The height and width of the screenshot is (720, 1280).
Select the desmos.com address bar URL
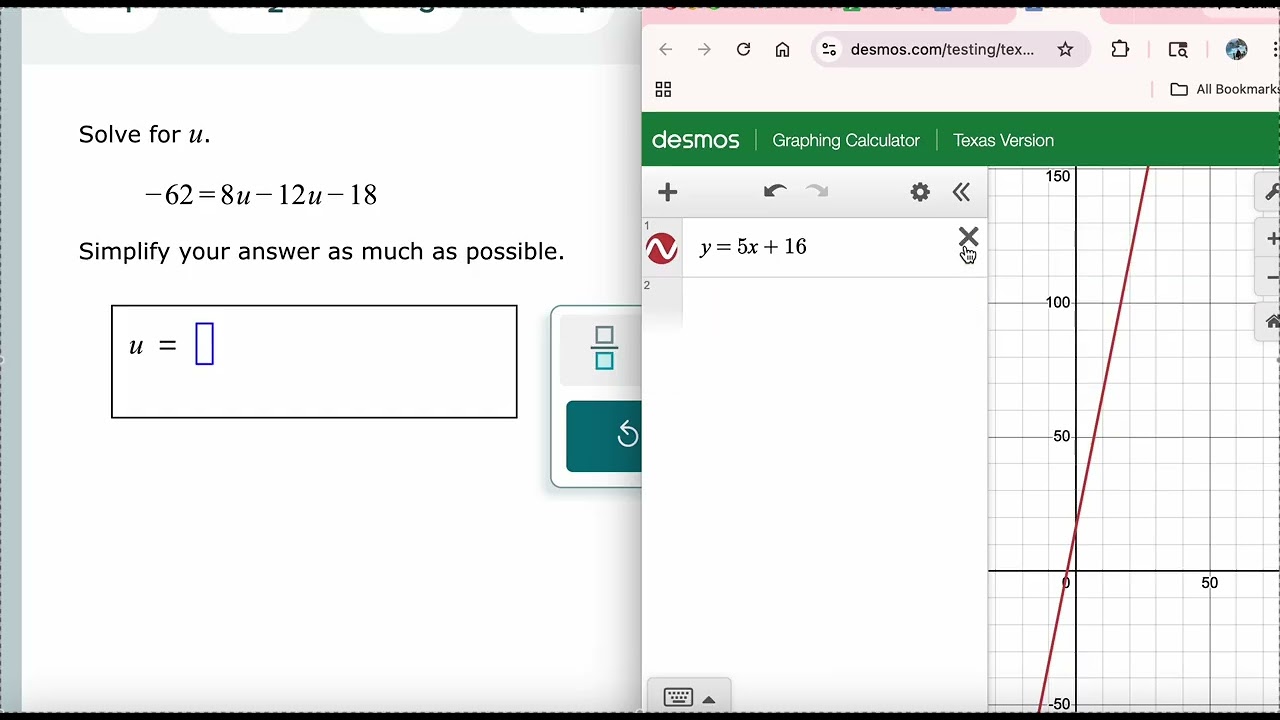(942, 49)
